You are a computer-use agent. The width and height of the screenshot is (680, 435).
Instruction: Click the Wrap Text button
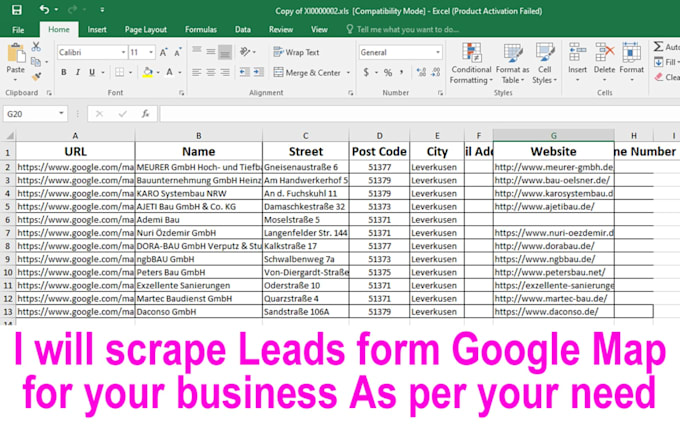(x=297, y=52)
